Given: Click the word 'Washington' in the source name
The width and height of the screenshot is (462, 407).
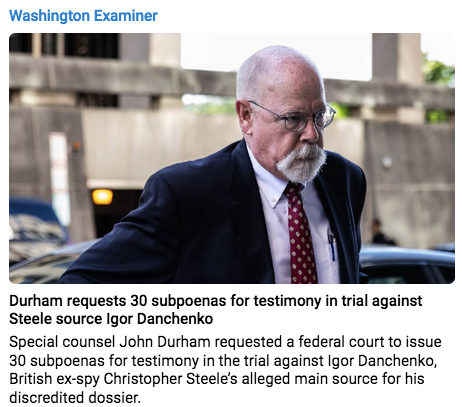Looking at the screenshot, I should (49, 16).
